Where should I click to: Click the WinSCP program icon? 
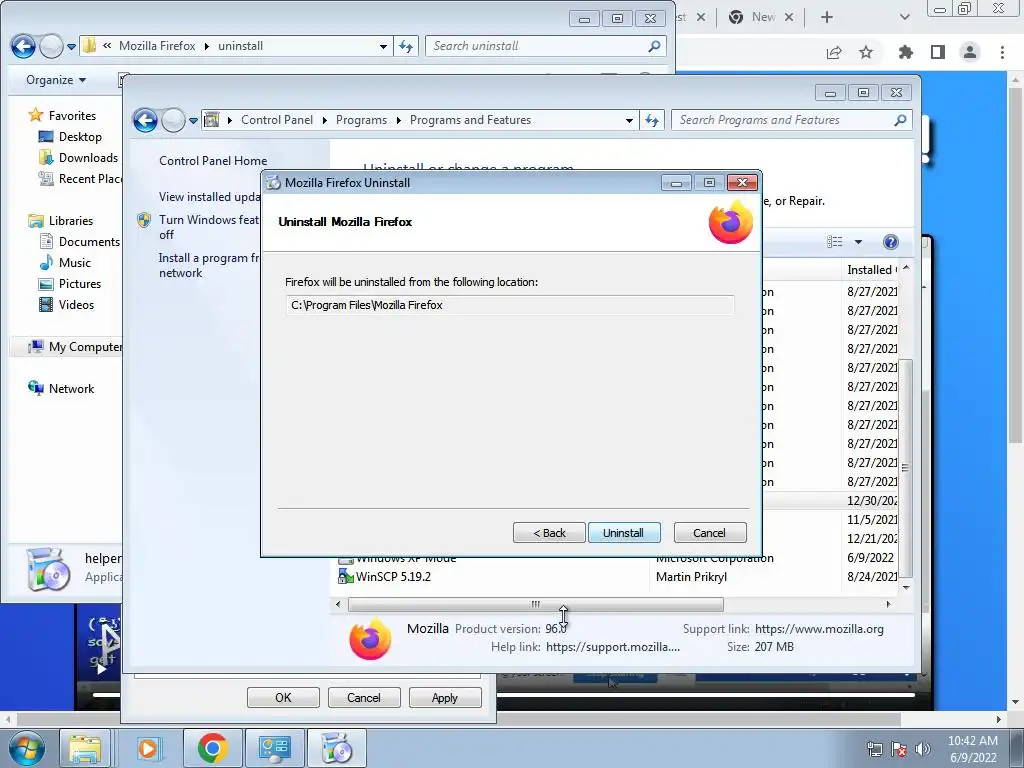point(345,577)
